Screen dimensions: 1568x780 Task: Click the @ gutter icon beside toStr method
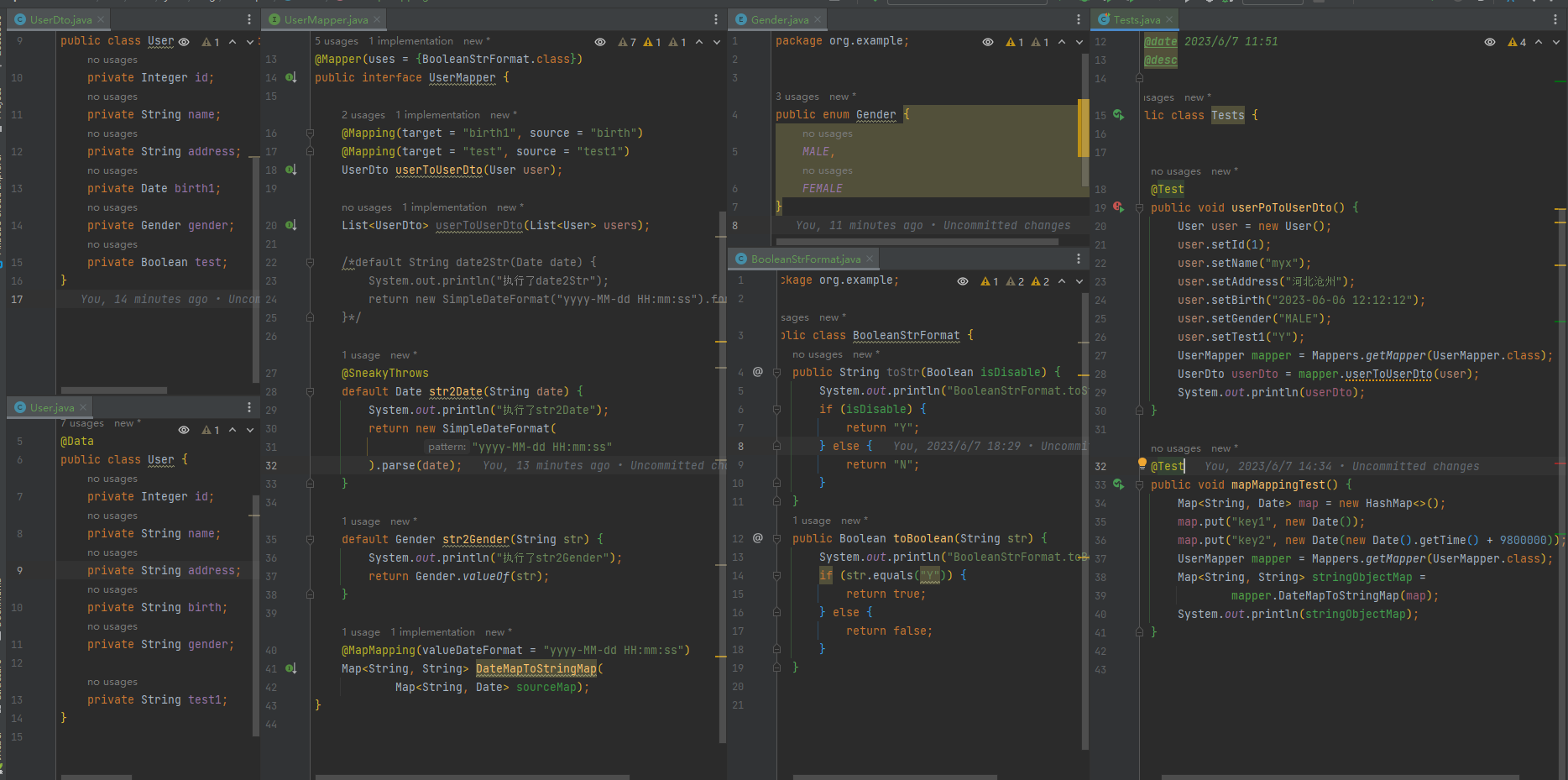point(758,371)
